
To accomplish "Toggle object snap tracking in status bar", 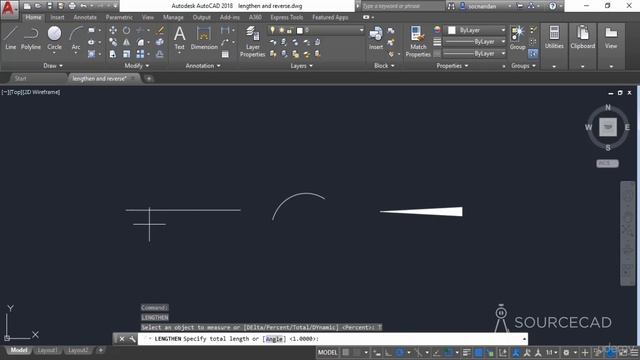I will click(437, 352).
